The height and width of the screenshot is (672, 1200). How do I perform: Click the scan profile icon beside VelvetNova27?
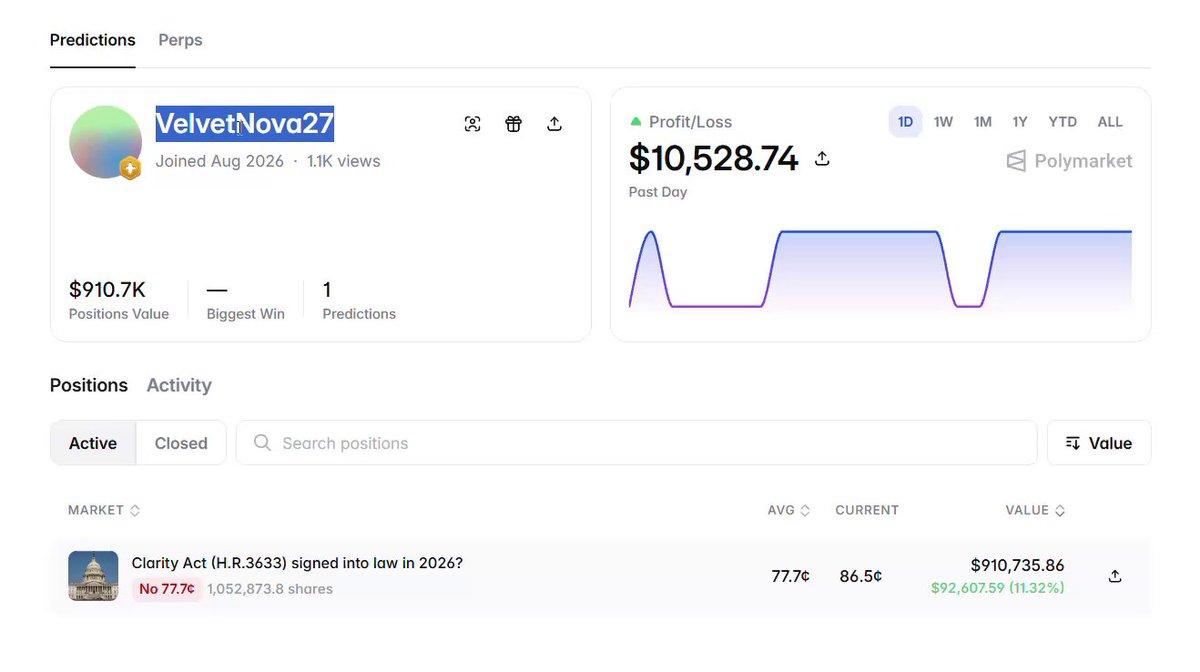tap(473, 124)
